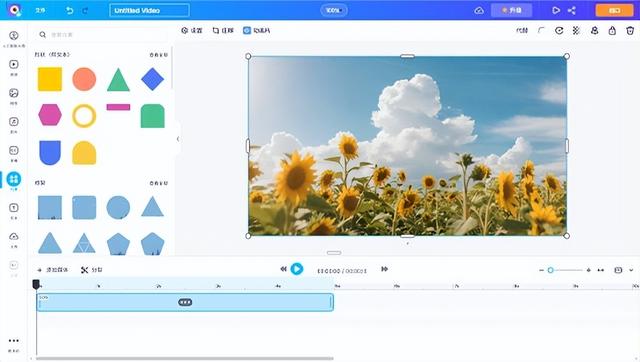The image size is (640, 362).
Task: Open the topmost circular icon in sidebar
Action: click(x=14, y=36)
